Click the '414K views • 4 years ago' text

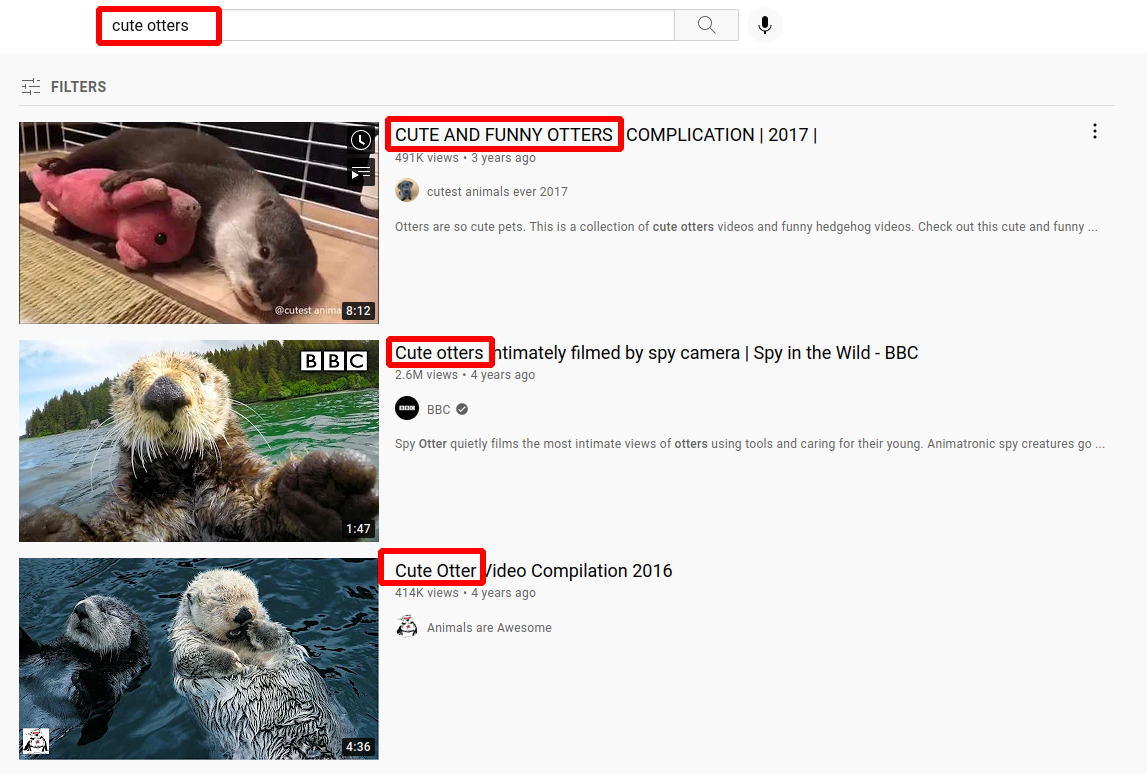click(x=465, y=593)
